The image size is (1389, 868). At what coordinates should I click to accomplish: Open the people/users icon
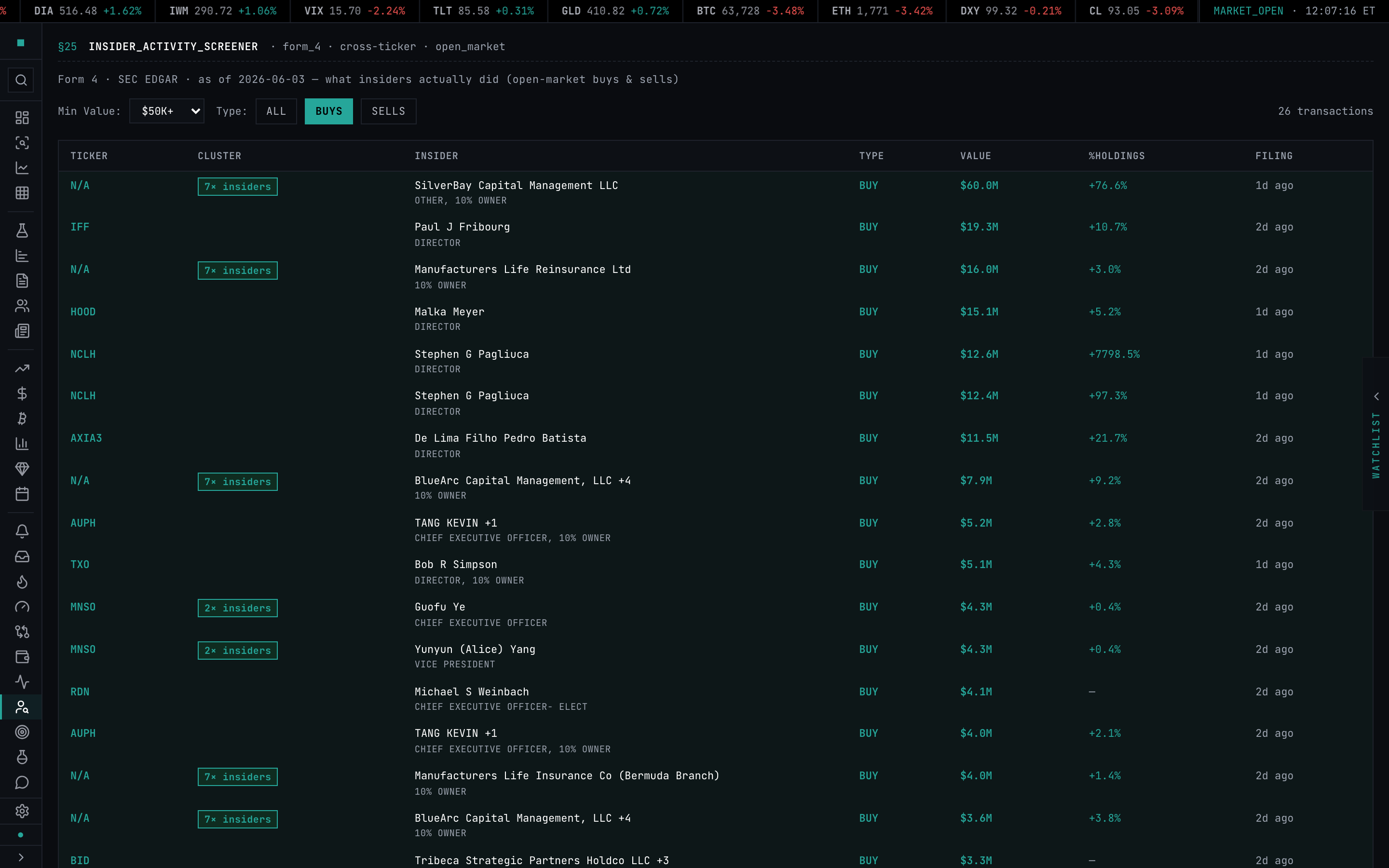(x=22, y=306)
